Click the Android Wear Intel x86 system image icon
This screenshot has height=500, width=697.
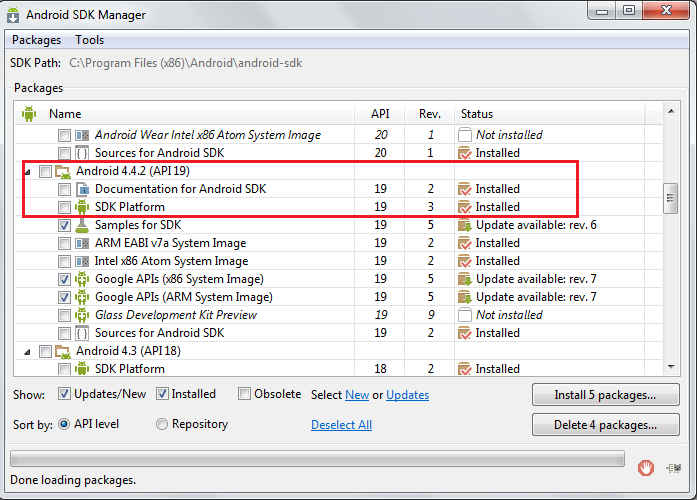click(82, 135)
